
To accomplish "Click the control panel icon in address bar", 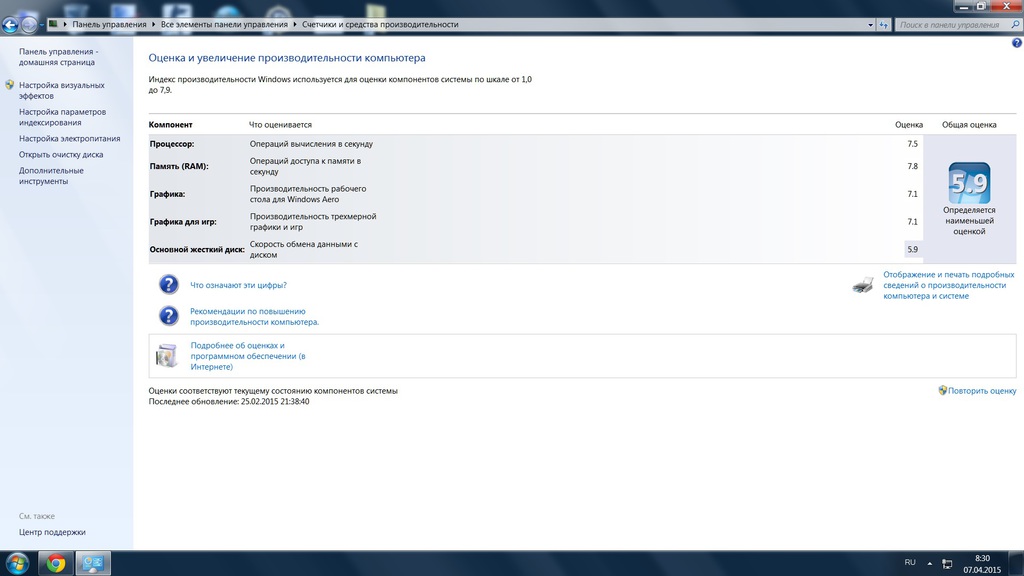I will click(x=54, y=24).
